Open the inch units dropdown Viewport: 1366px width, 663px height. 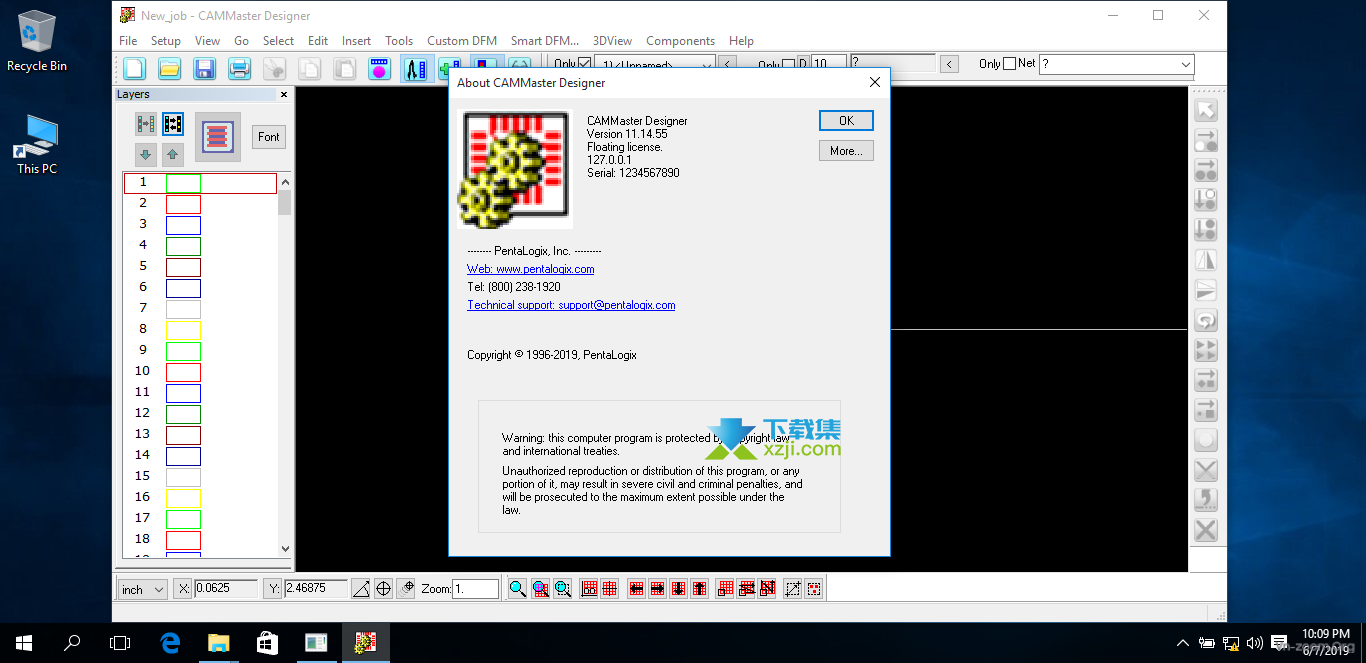tap(142, 589)
